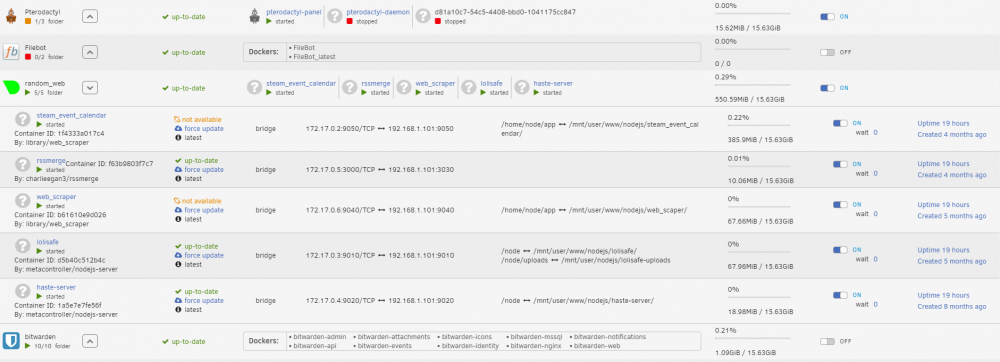Click the rssmerge container row icon
This screenshot has width=1000, height=362.
click(x=23, y=164)
